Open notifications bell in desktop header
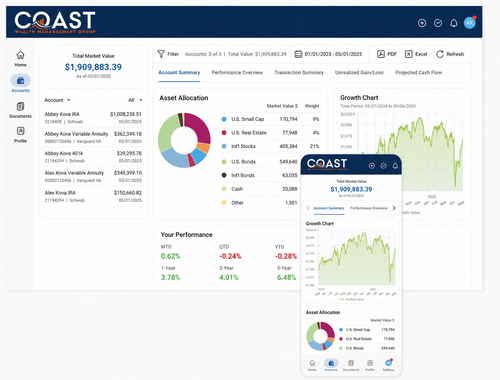Screen dimensions: 500x380 (454, 23)
